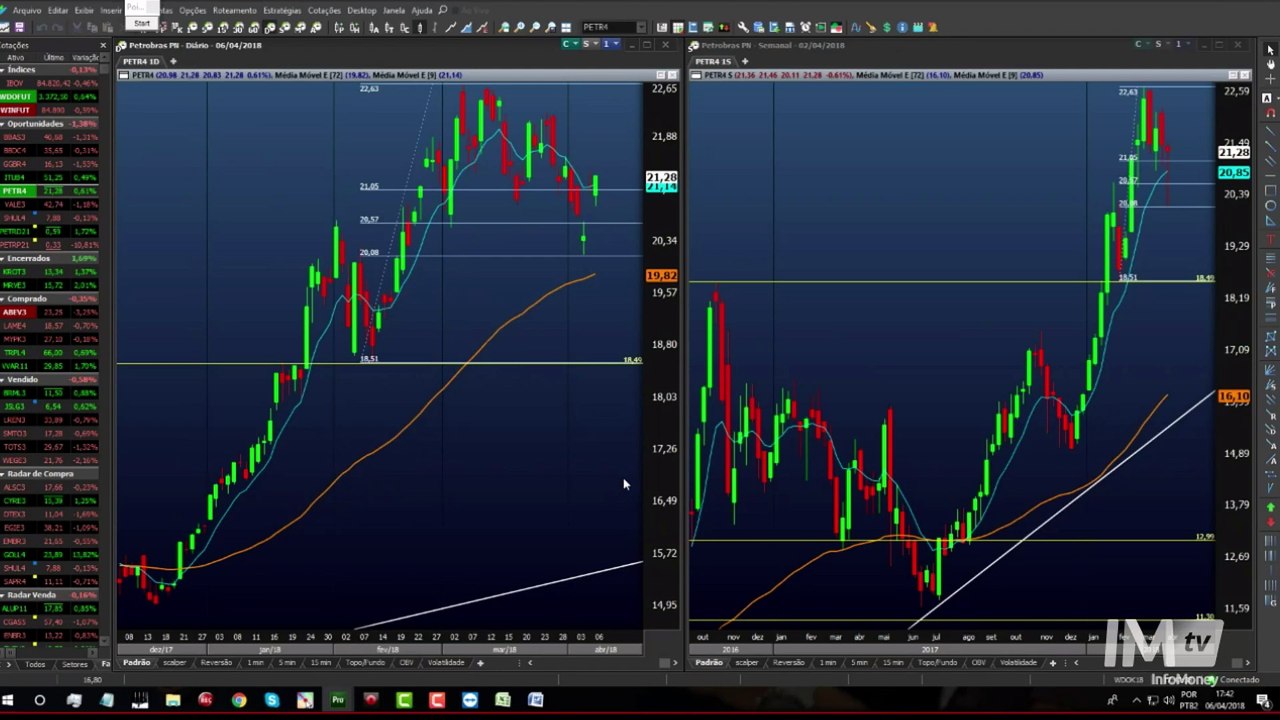Choose the area chart style icon
This screenshot has height=720, width=1280.
(x=467, y=28)
